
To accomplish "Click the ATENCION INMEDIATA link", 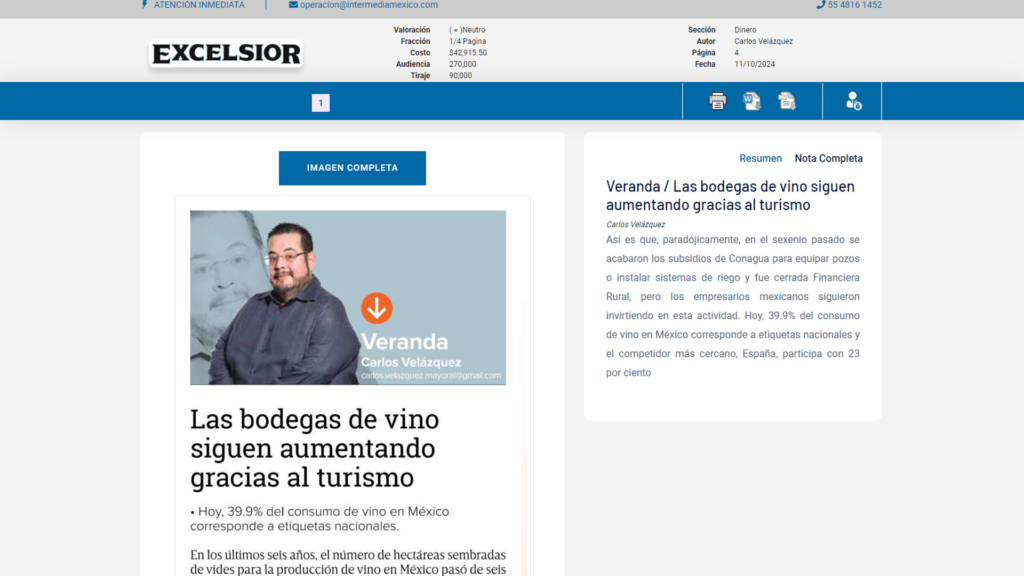I will pos(199,5).
